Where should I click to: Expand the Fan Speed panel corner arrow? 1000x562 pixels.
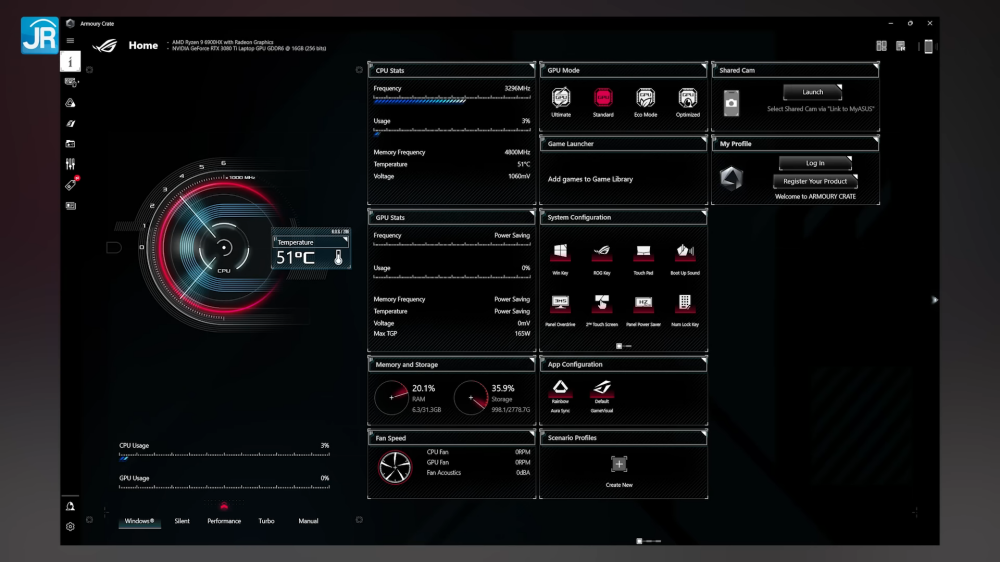(532, 433)
